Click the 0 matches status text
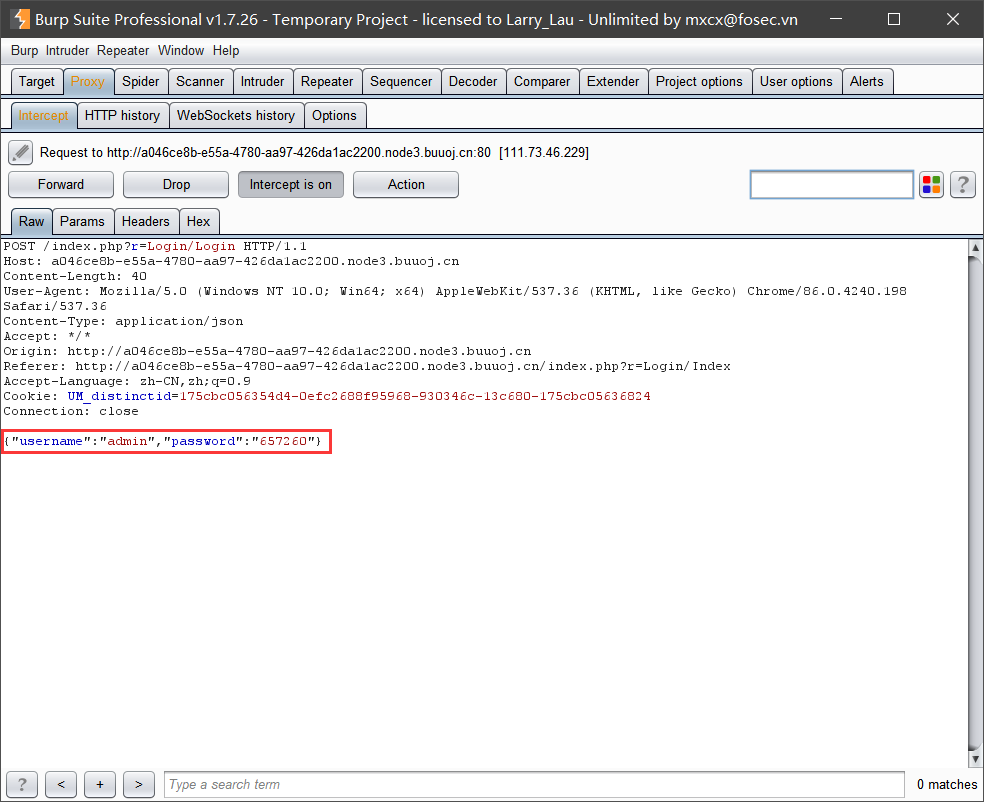The width and height of the screenshot is (984, 802). click(946, 784)
